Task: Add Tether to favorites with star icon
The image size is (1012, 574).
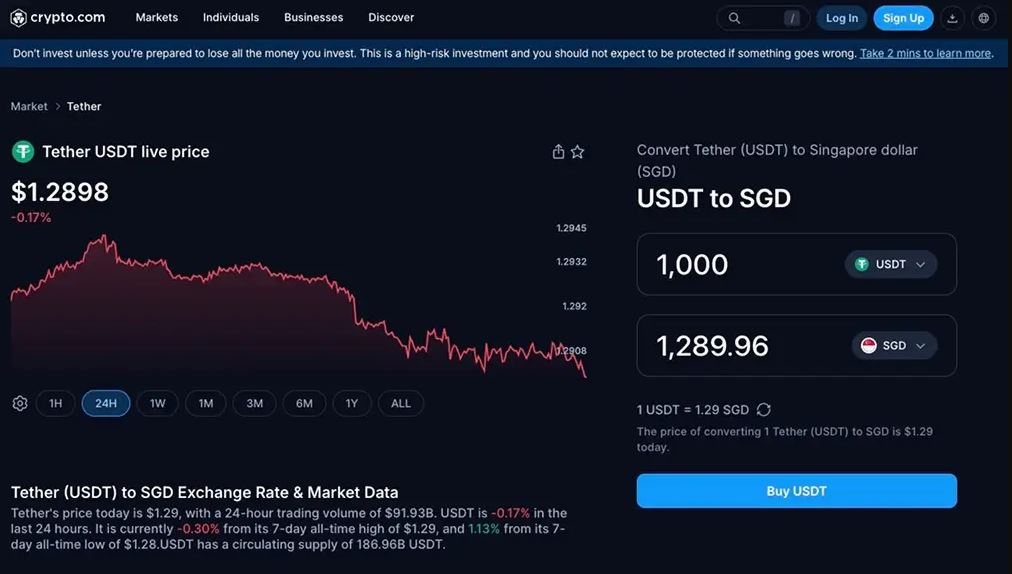Action: pyautogui.click(x=578, y=152)
